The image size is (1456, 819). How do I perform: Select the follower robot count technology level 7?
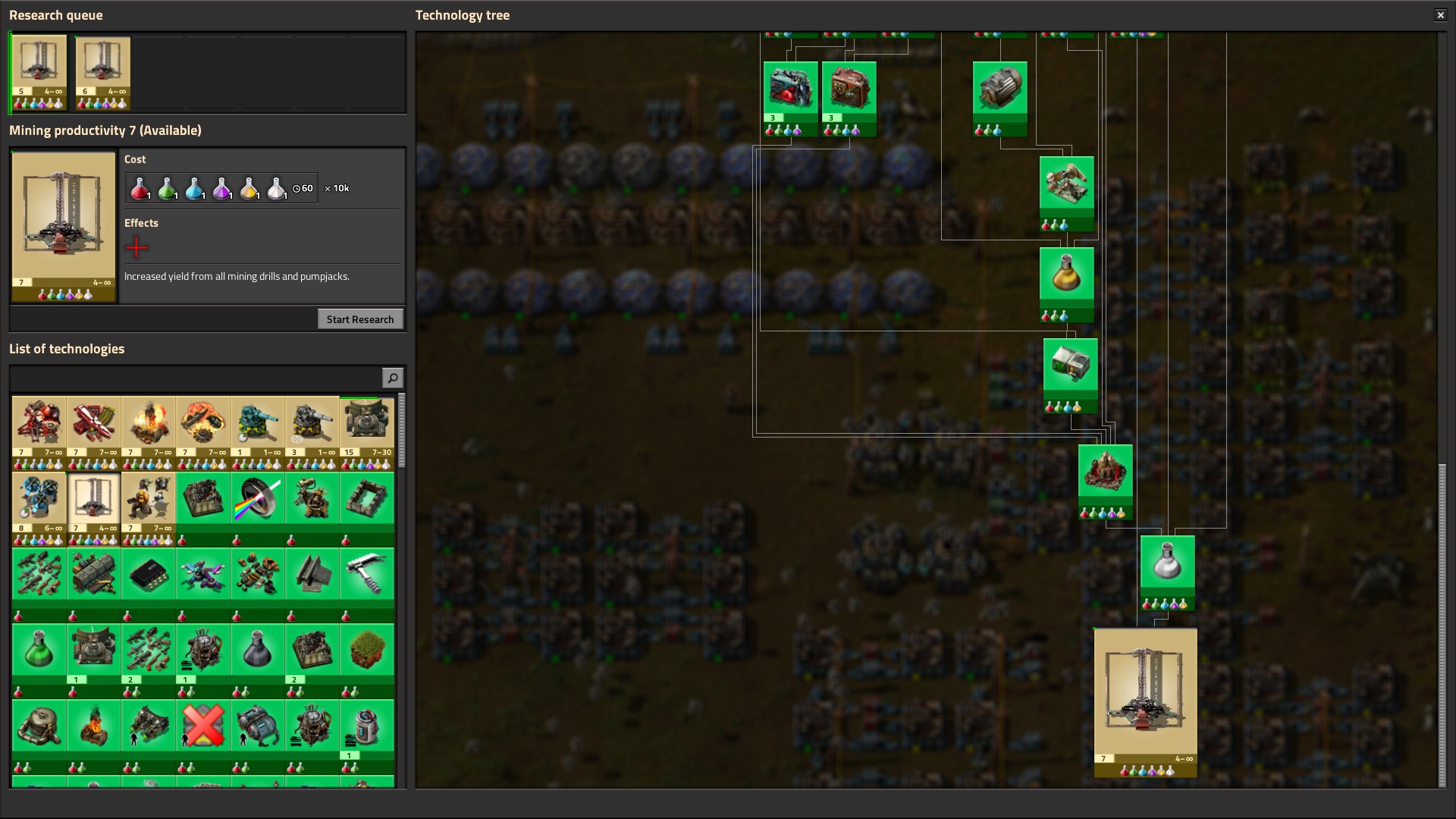coord(149,508)
